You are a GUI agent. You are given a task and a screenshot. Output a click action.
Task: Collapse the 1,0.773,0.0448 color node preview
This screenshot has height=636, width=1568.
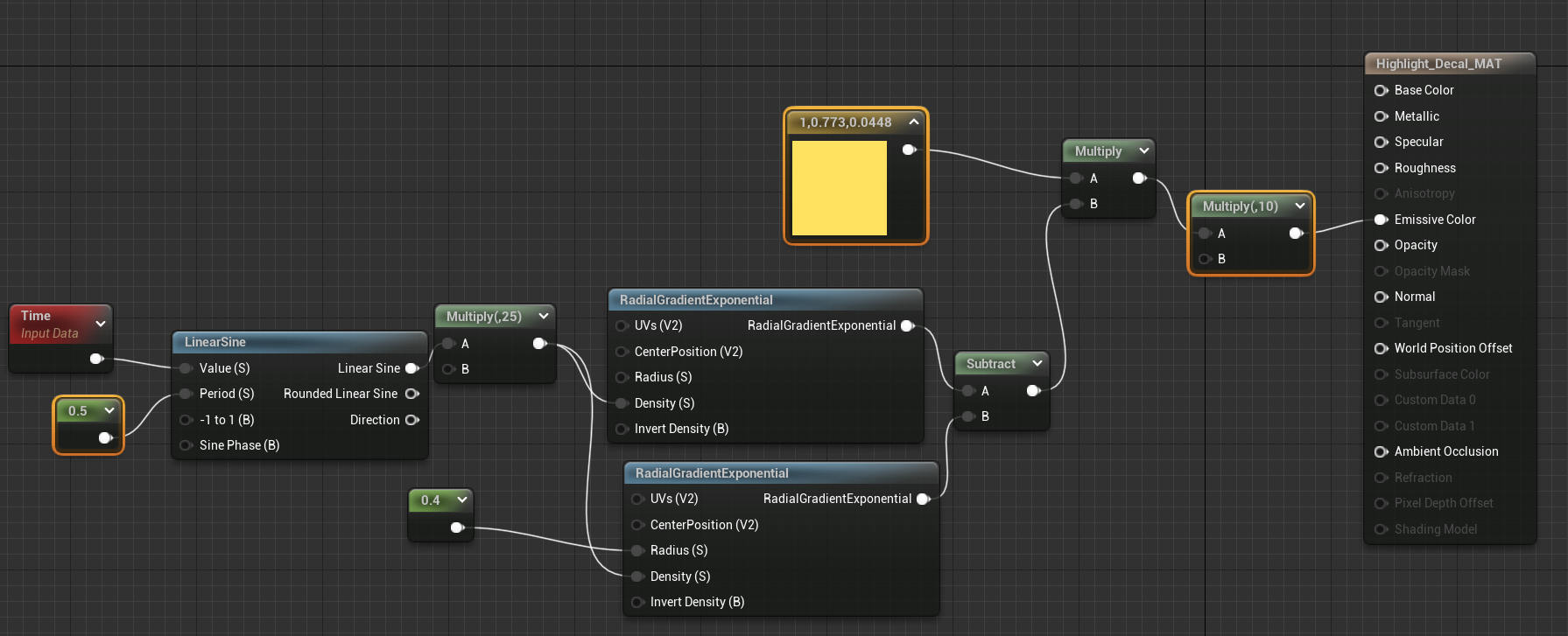[913, 122]
